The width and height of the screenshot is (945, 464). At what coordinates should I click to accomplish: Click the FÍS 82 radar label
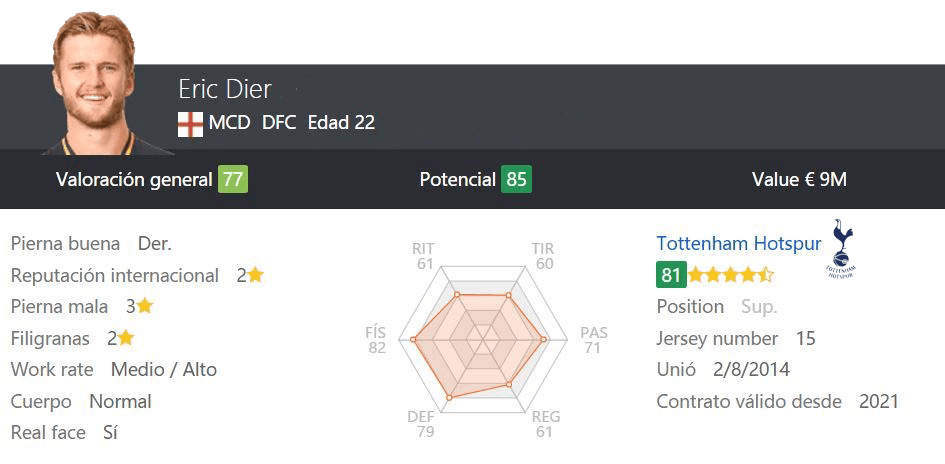point(376,340)
